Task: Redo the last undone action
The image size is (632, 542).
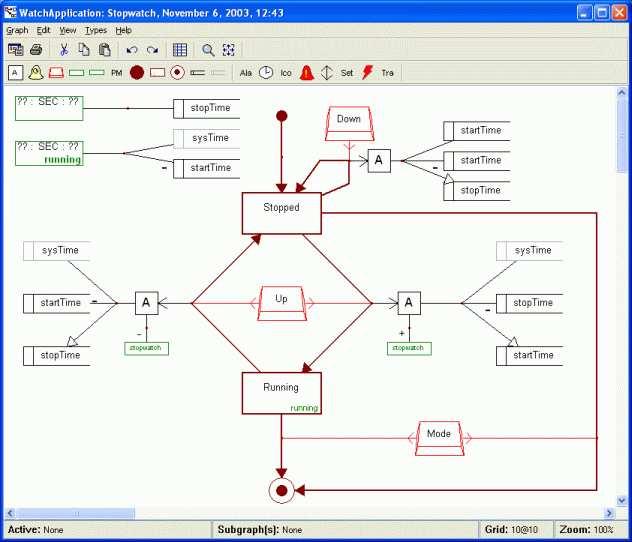Action: click(x=152, y=50)
